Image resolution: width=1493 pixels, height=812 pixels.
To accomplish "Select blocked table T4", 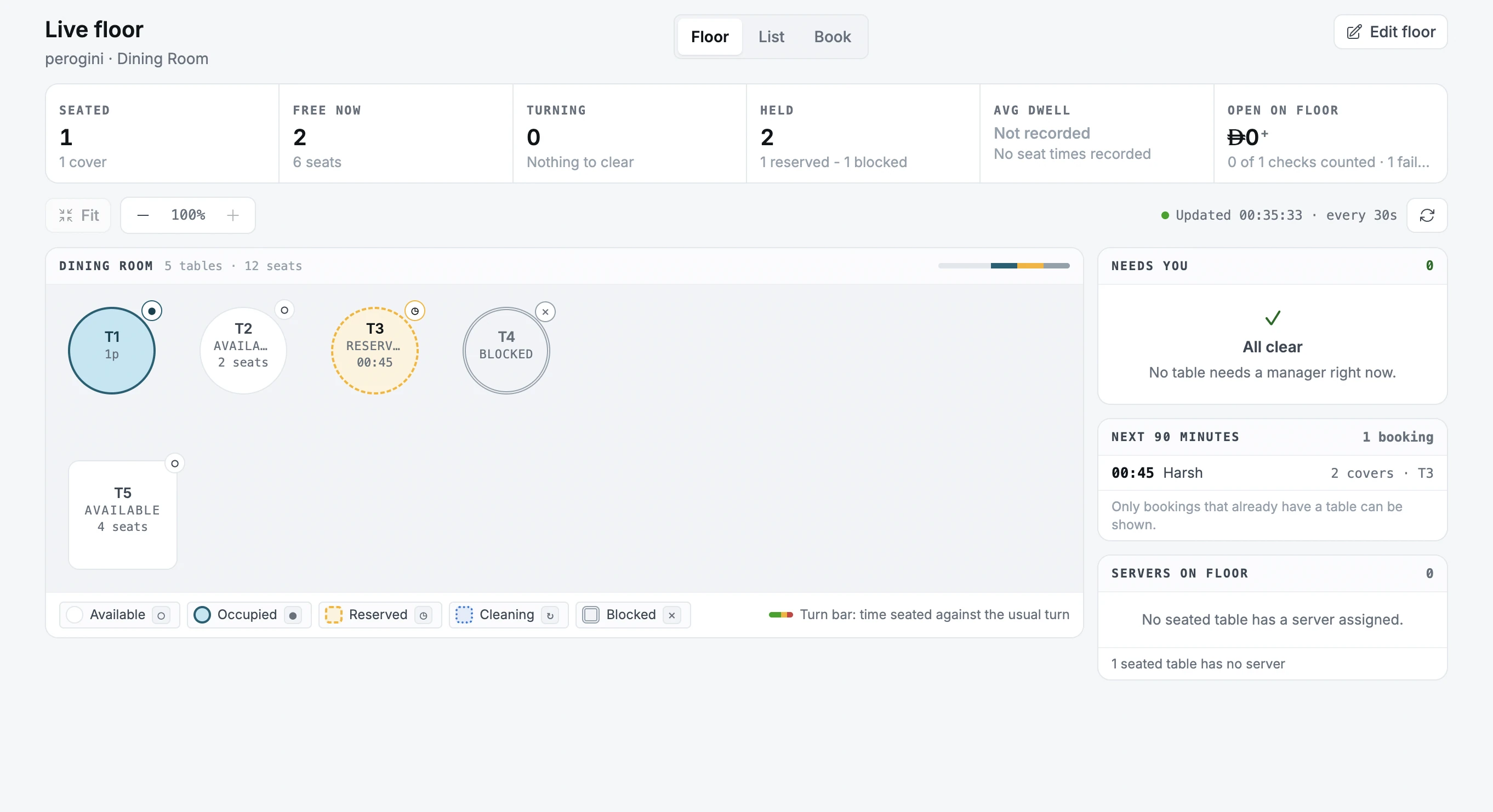I will [x=506, y=351].
